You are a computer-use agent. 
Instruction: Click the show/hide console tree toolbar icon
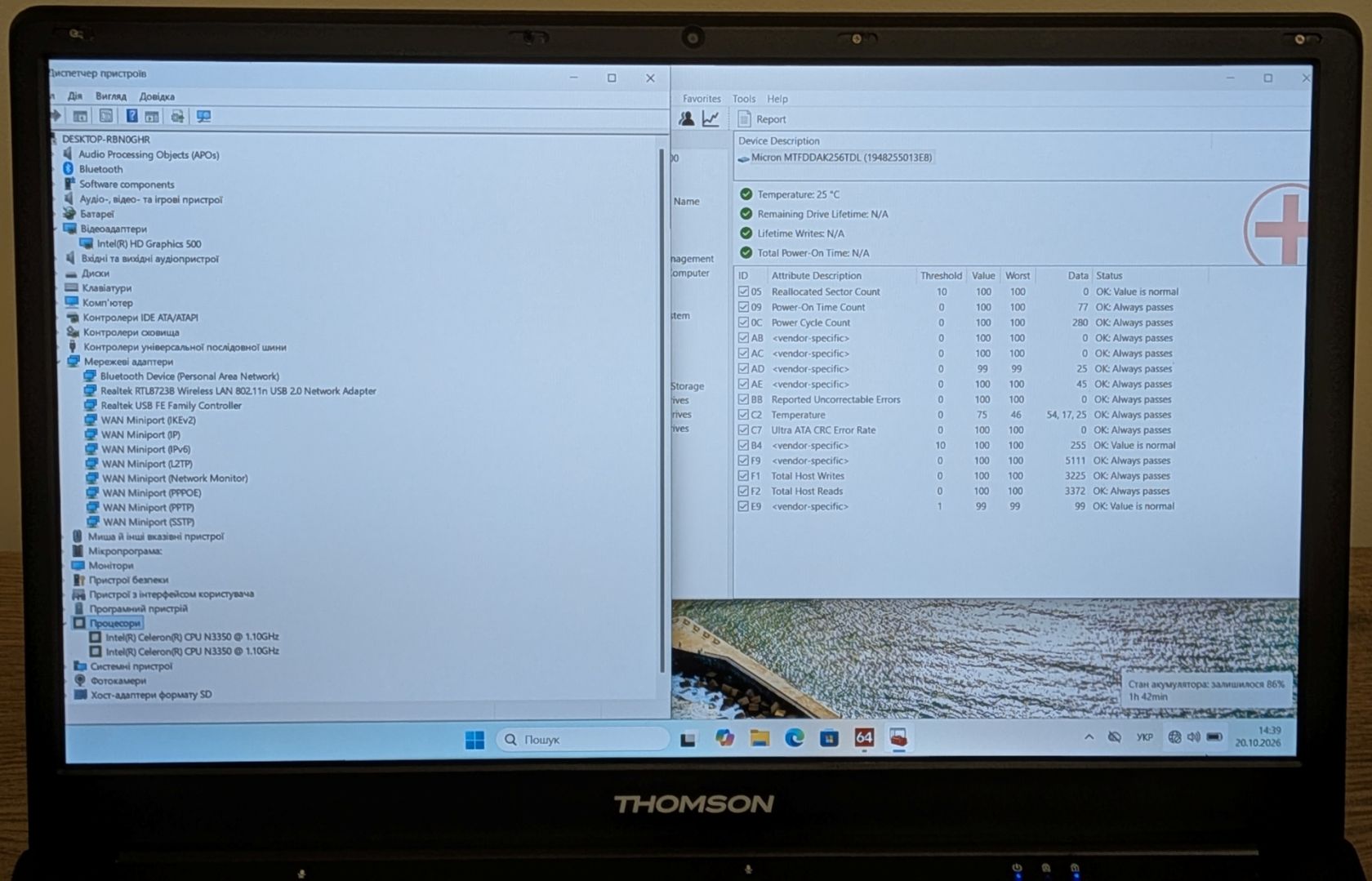pyautogui.click(x=80, y=116)
